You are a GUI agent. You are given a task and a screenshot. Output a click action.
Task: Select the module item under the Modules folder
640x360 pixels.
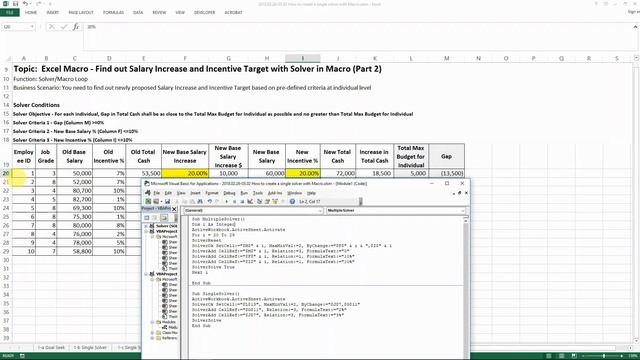[171, 327]
